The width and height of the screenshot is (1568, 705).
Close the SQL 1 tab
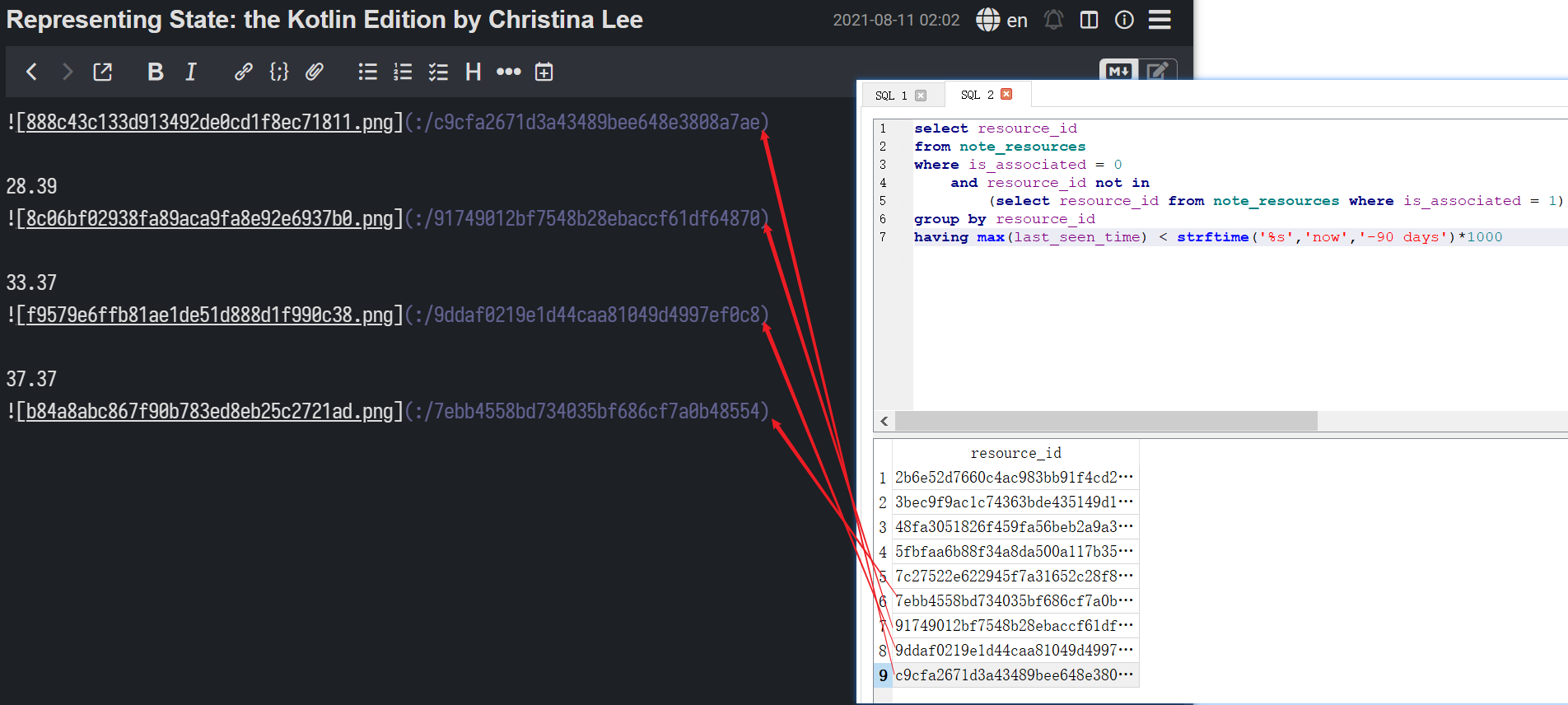pyautogui.click(x=921, y=96)
